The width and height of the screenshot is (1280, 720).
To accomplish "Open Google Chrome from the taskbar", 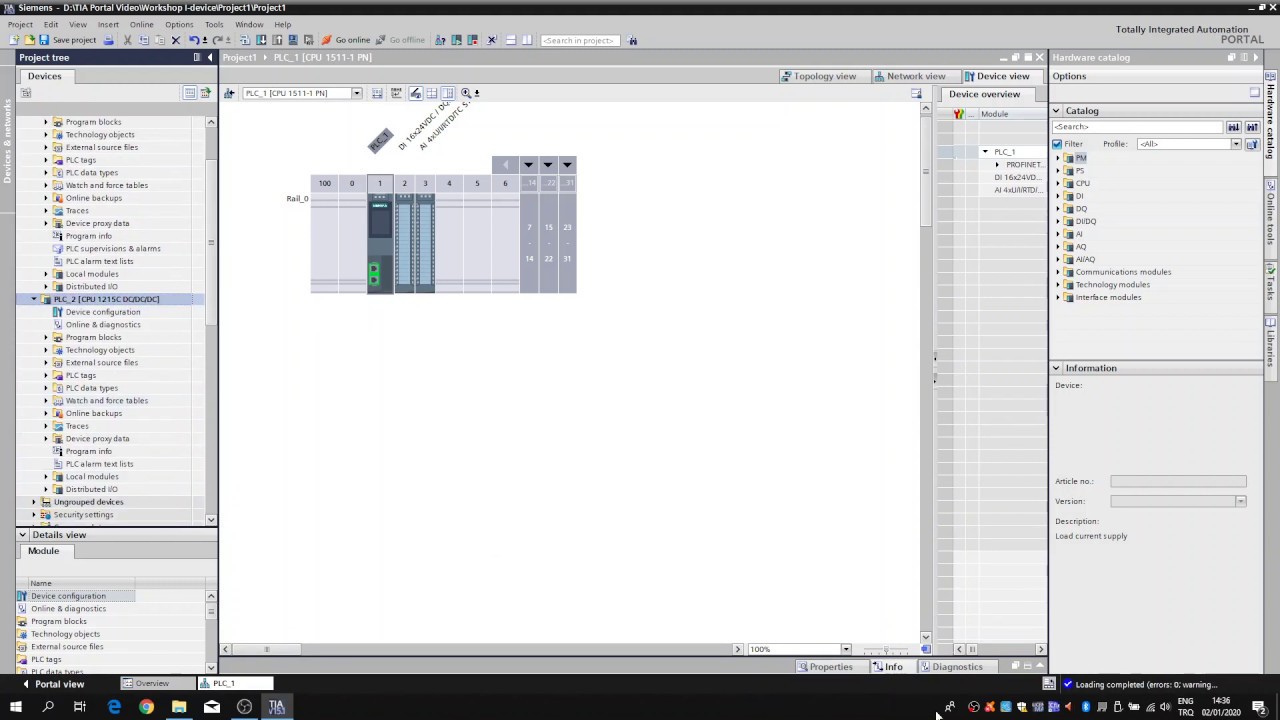I will point(146,707).
